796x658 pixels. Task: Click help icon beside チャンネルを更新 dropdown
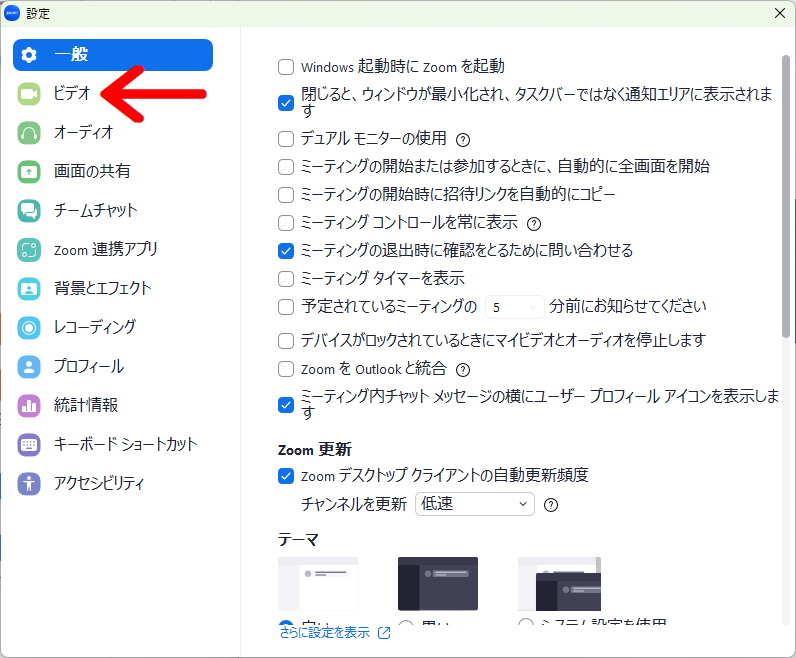[x=551, y=505]
